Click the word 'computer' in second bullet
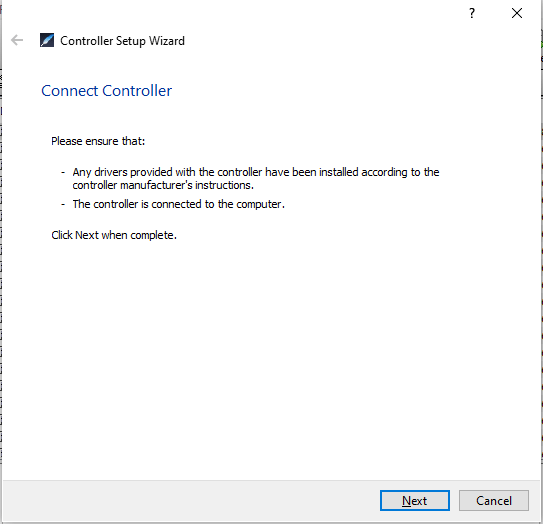The height and width of the screenshot is (524, 543). (259, 205)
